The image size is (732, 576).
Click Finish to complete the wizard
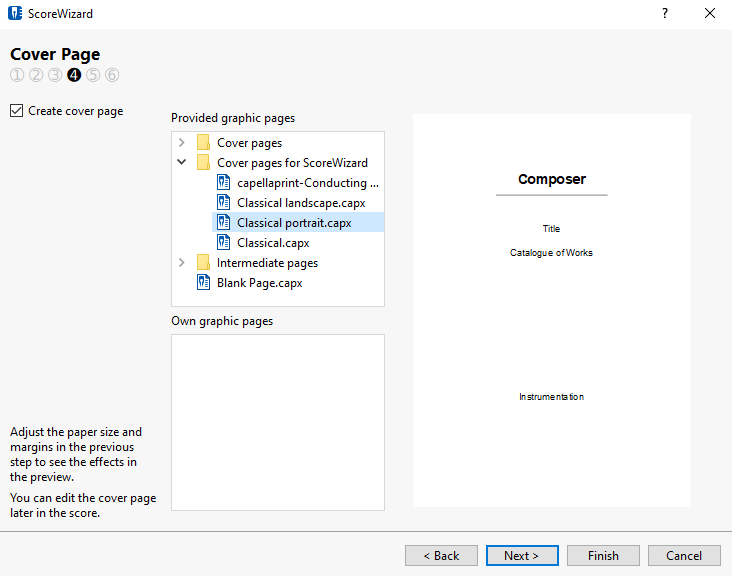(603, 556)
